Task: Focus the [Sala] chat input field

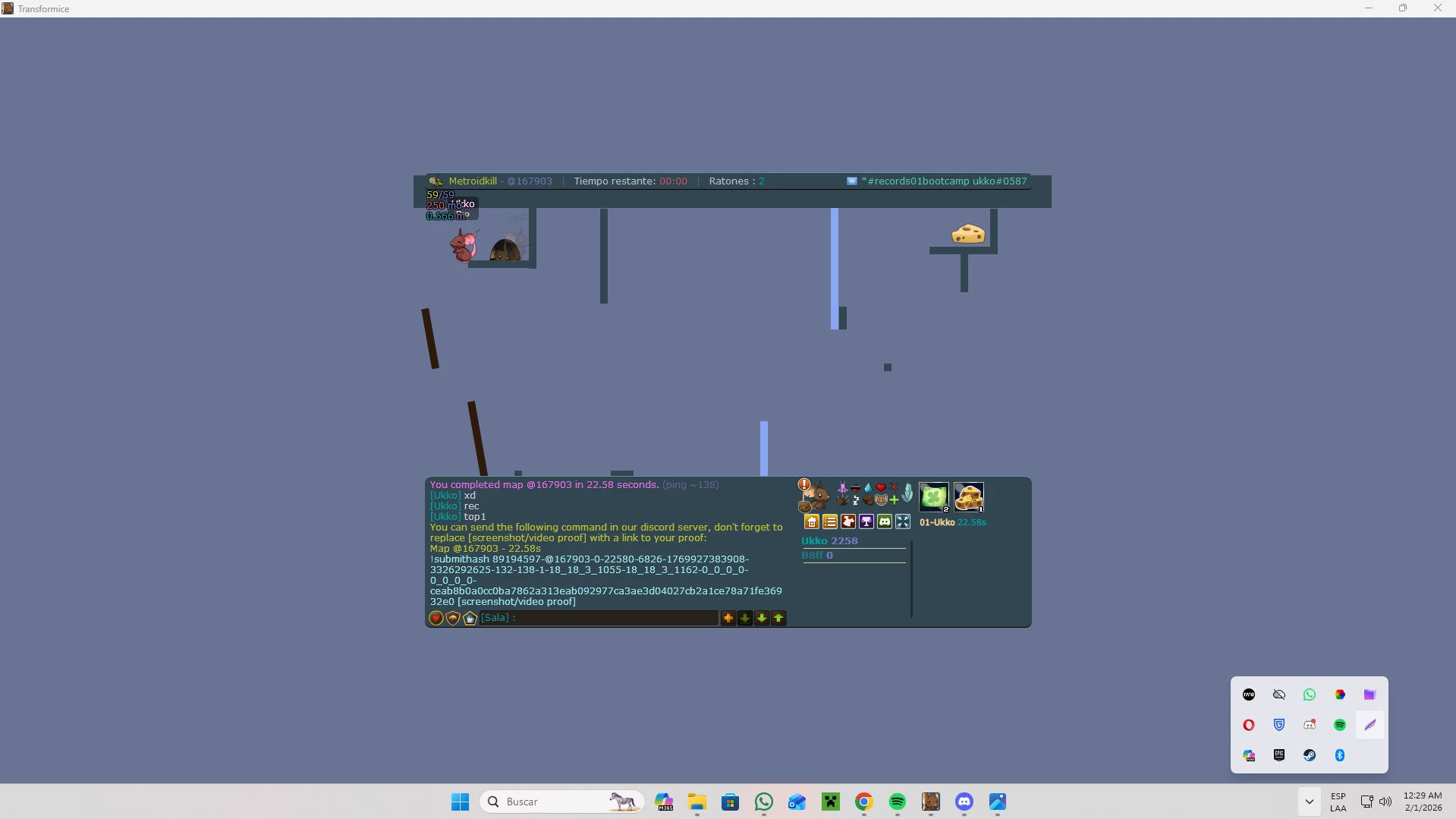Action: pos(599,618)
